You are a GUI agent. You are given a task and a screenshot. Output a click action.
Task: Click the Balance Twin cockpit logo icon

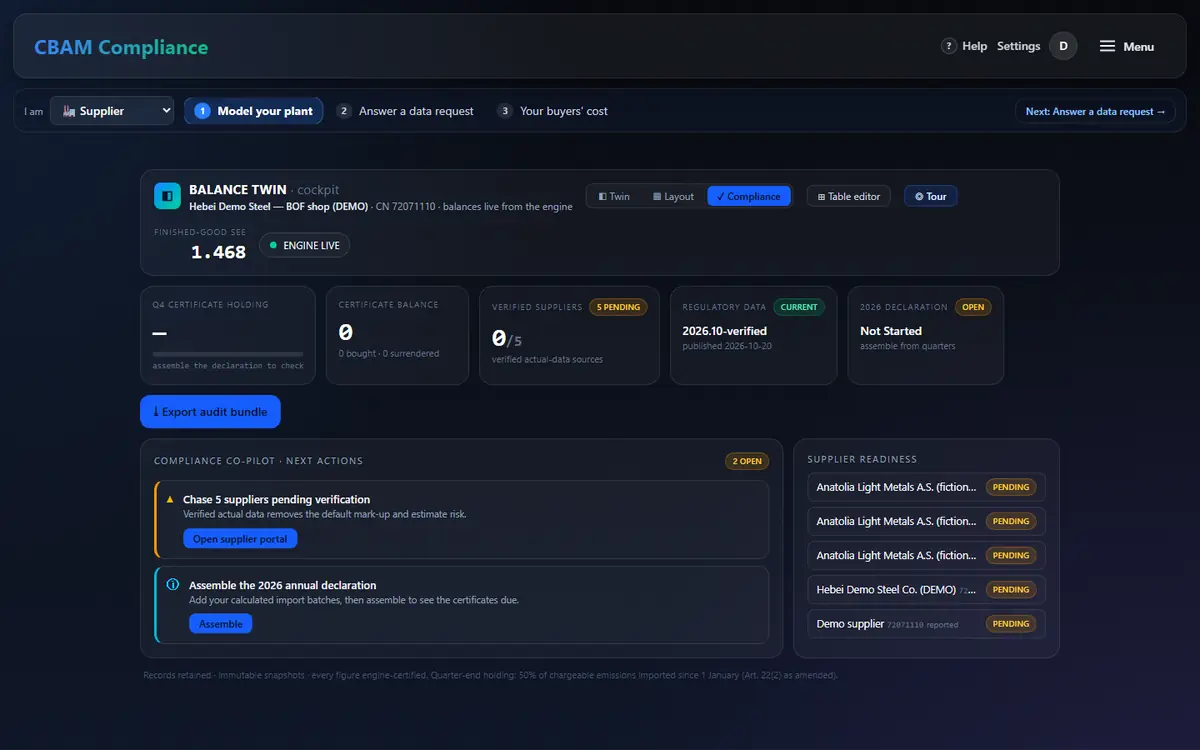[x=167, y=196]
